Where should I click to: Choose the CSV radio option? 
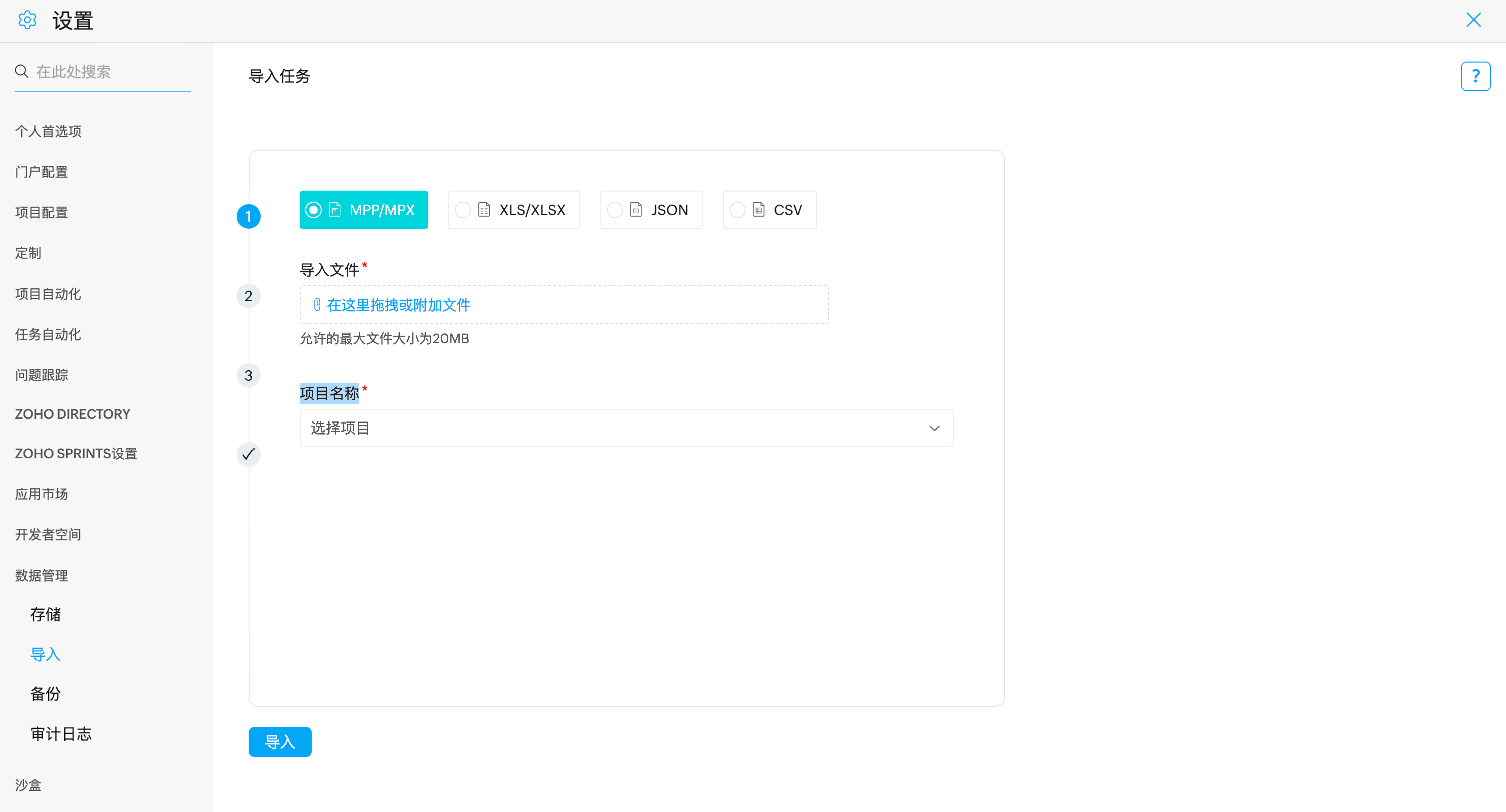(737, 210)
